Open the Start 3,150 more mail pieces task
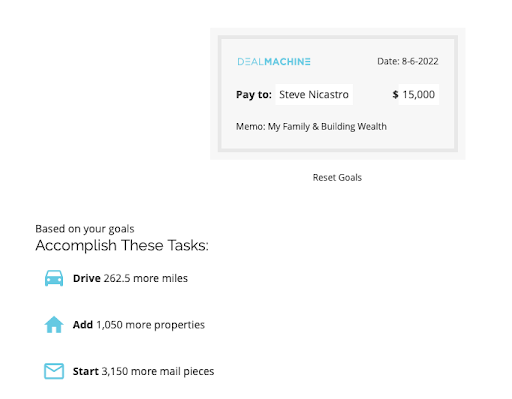512x399 pixels. click(x=129, y=371)
